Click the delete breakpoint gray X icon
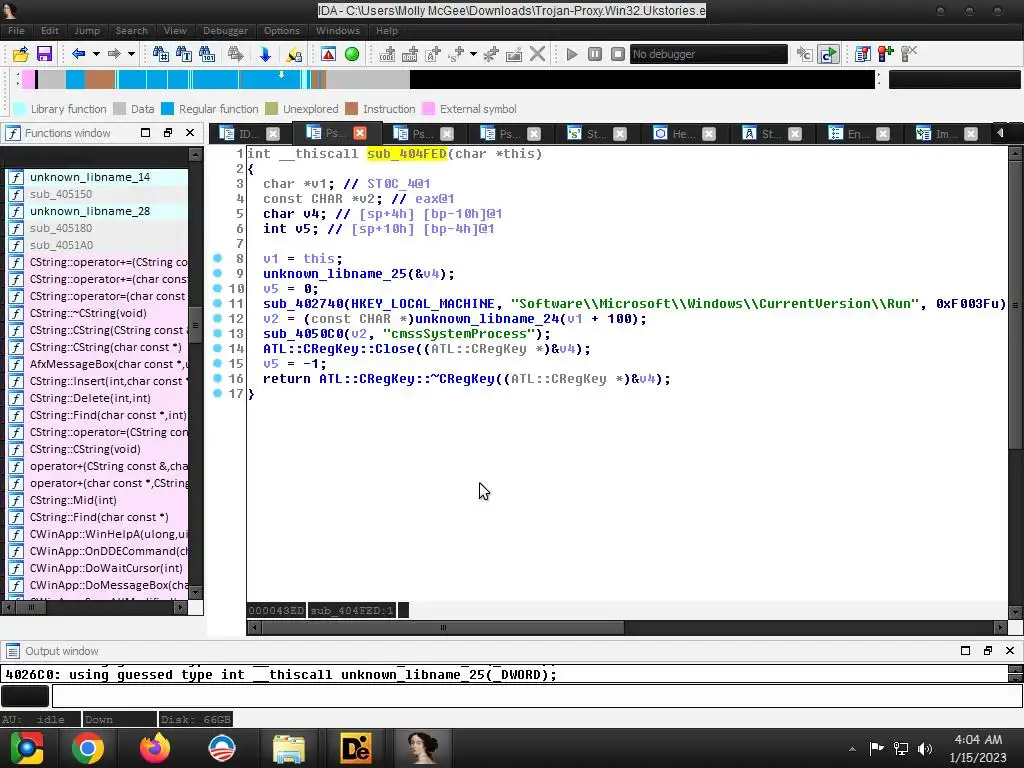This screenshot has width=1024, height=768. pyautogui.click(x=909, y=54)
